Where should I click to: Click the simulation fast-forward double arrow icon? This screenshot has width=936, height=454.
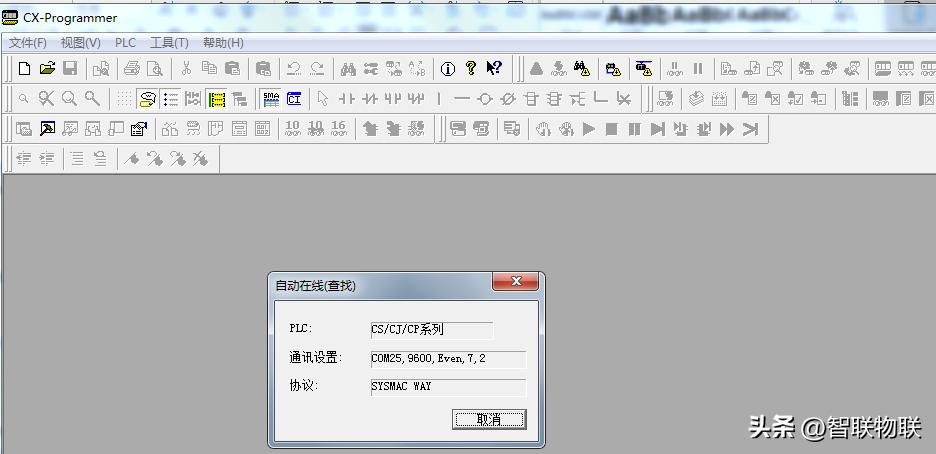(x=726, y=128)
